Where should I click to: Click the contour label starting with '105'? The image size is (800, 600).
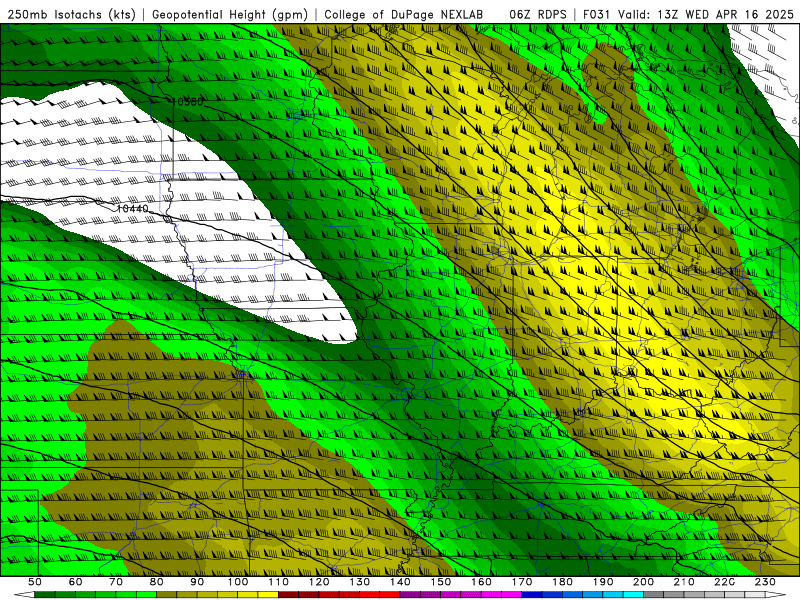coord(187,102)
